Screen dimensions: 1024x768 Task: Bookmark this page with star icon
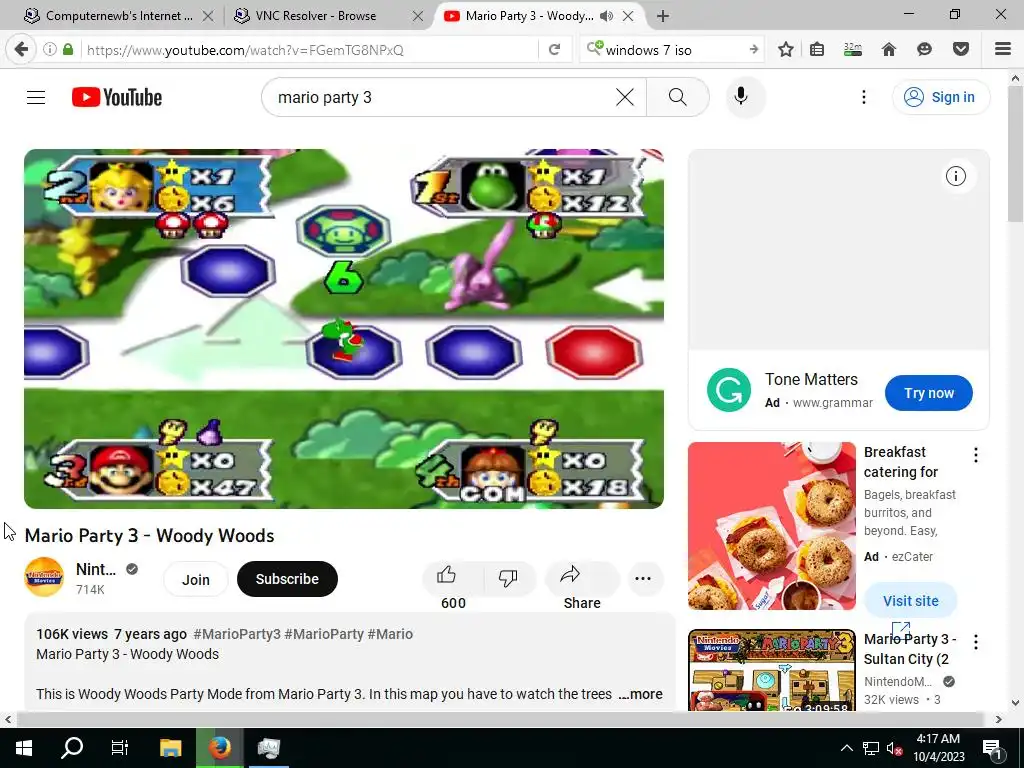coord(786,50)
